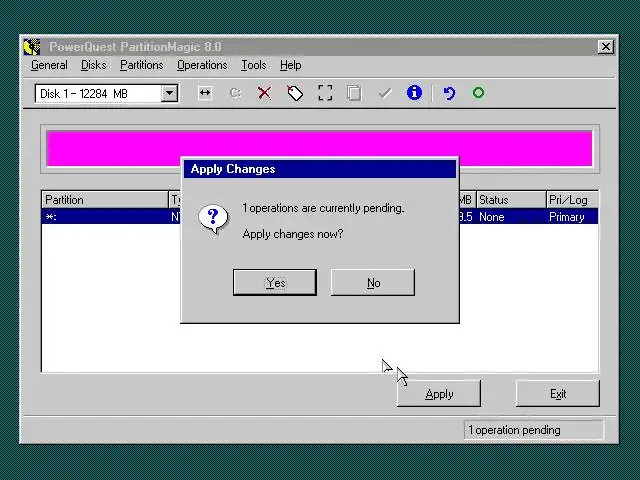Click the Pri/Log column header
This screenshot has width=640, height=480.
[572, 200]
